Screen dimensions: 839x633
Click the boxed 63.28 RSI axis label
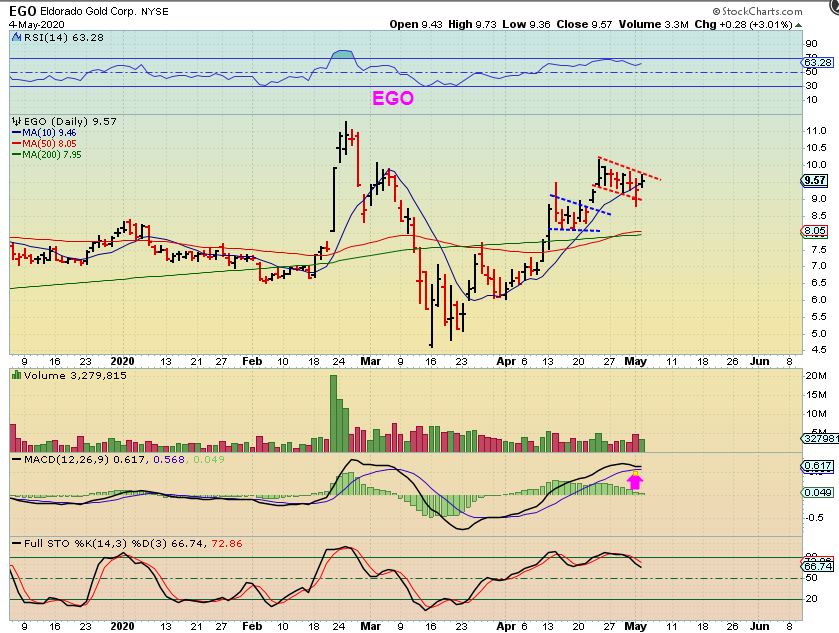coord(818,63)
